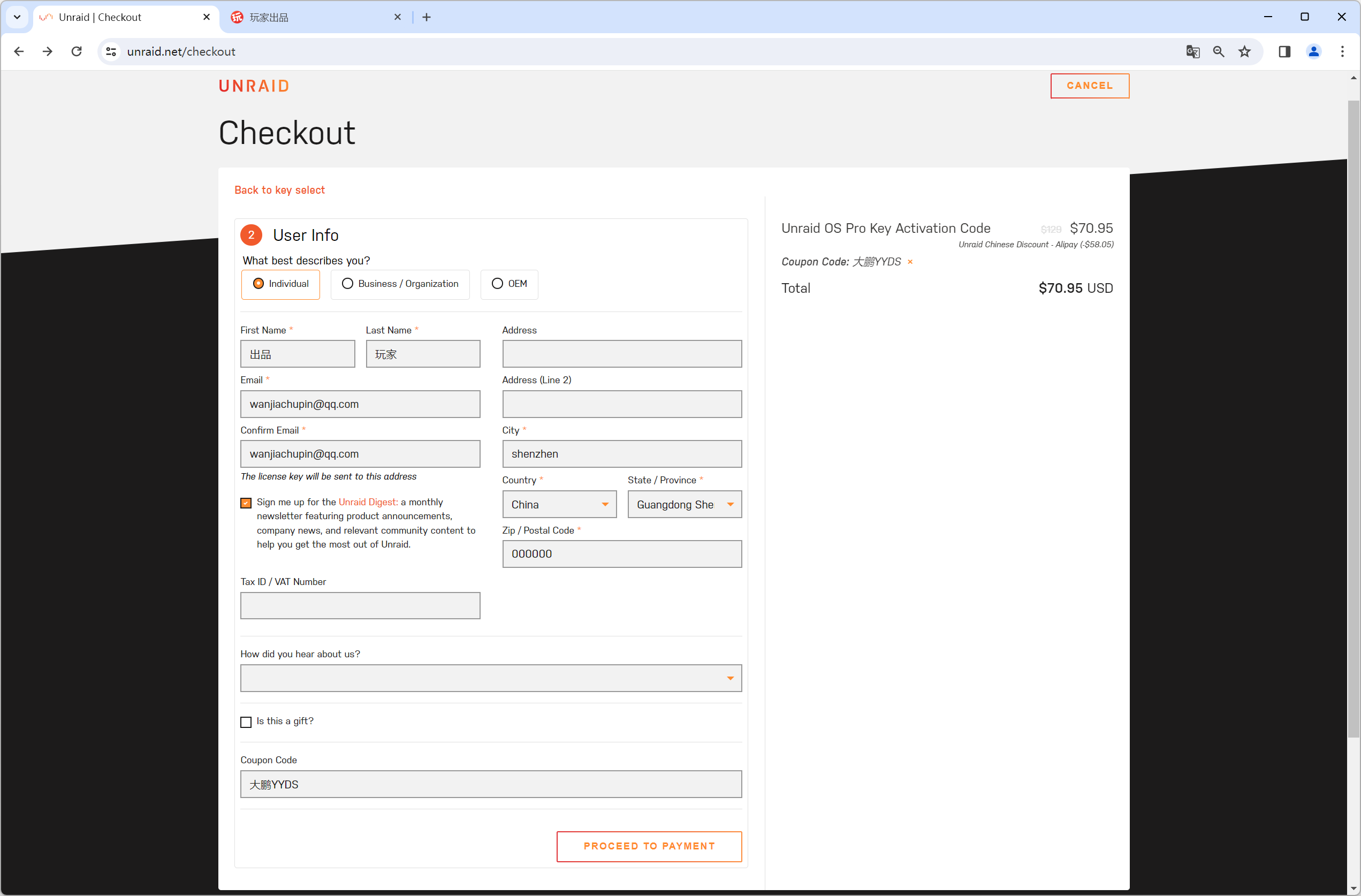The width and height of the screenshot is (1361, 896).
Task: Click the PROCEED TO PAYMENT button
Action: [x=649, y=846]
